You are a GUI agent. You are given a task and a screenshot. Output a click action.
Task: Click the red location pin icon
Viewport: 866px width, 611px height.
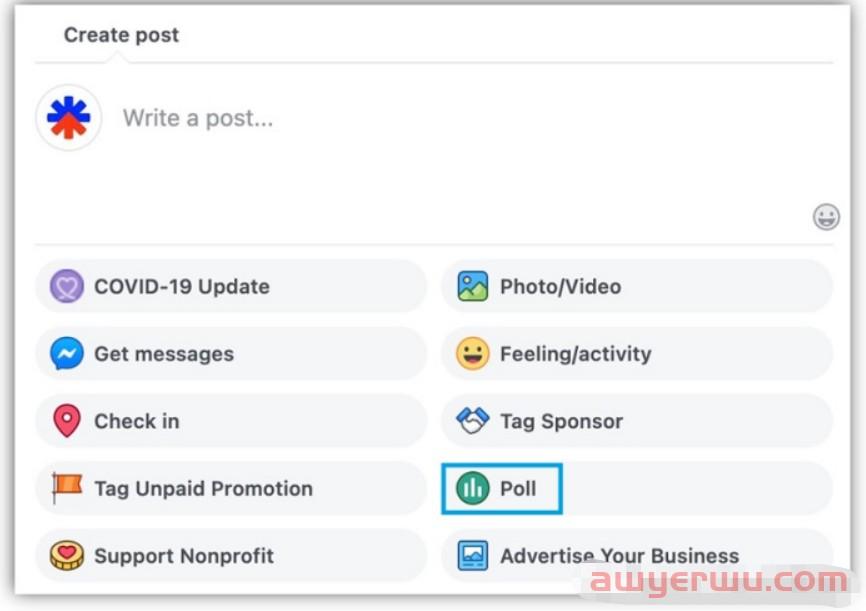[67, 421]
